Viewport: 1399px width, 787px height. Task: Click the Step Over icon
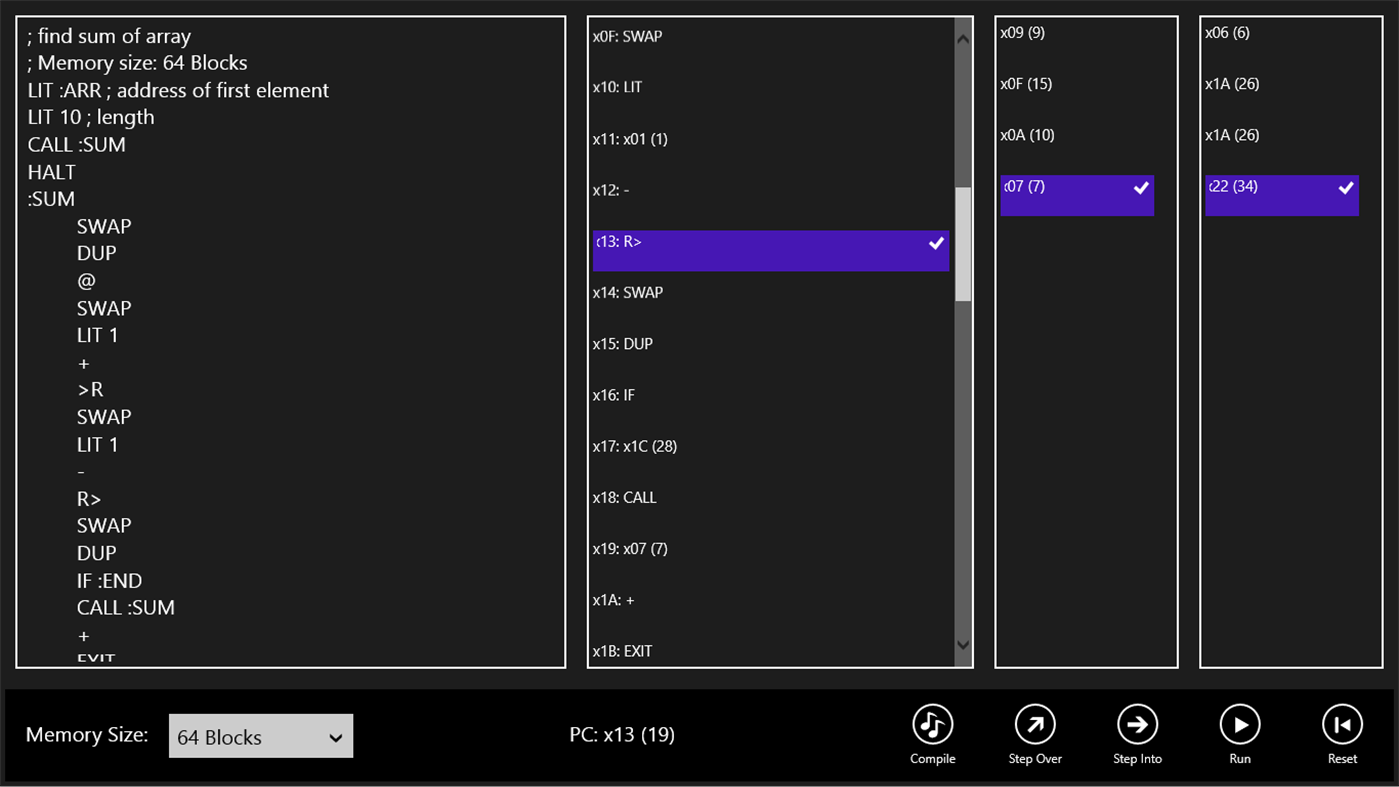[x=1035, y=724]
